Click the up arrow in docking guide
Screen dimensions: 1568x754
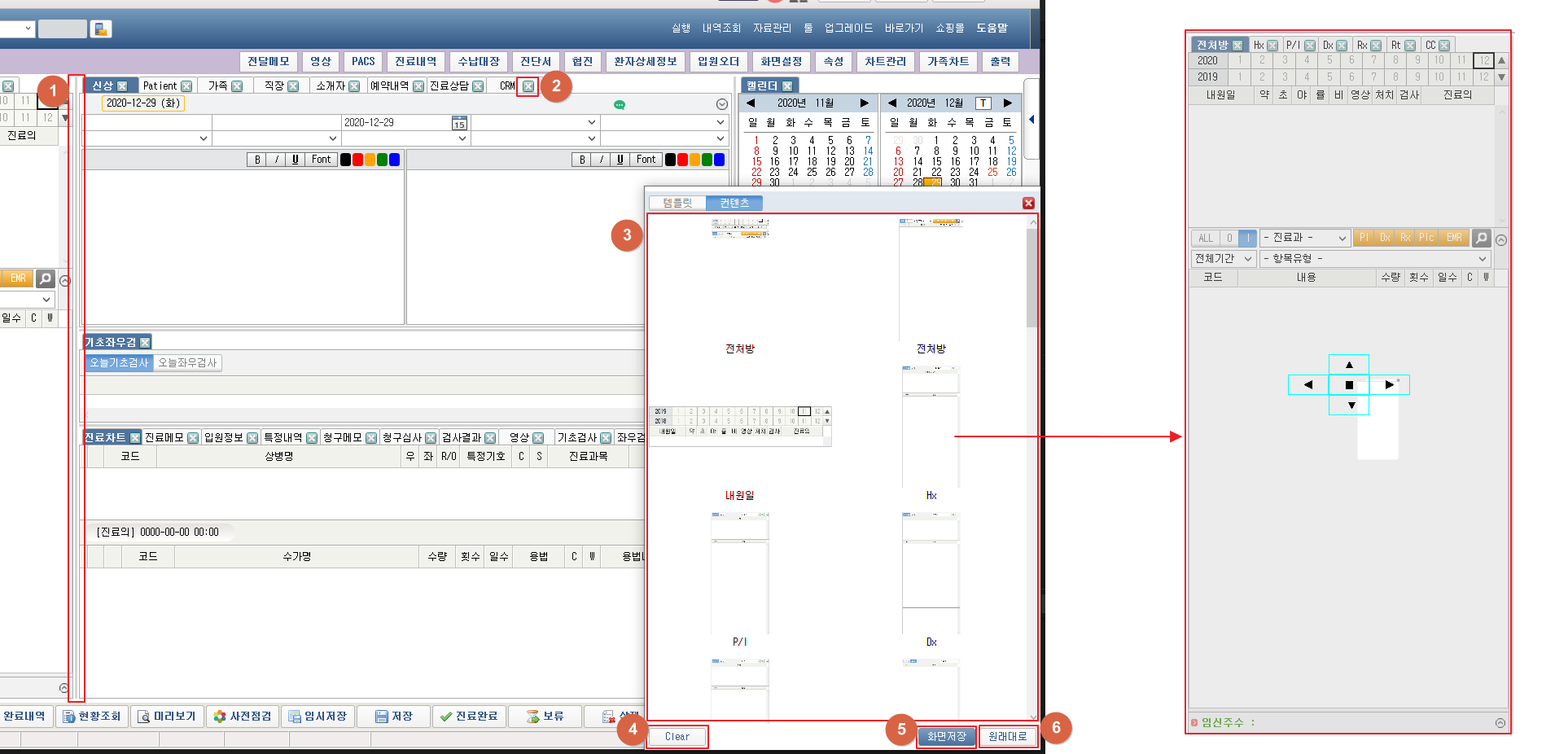point(1349,364)
